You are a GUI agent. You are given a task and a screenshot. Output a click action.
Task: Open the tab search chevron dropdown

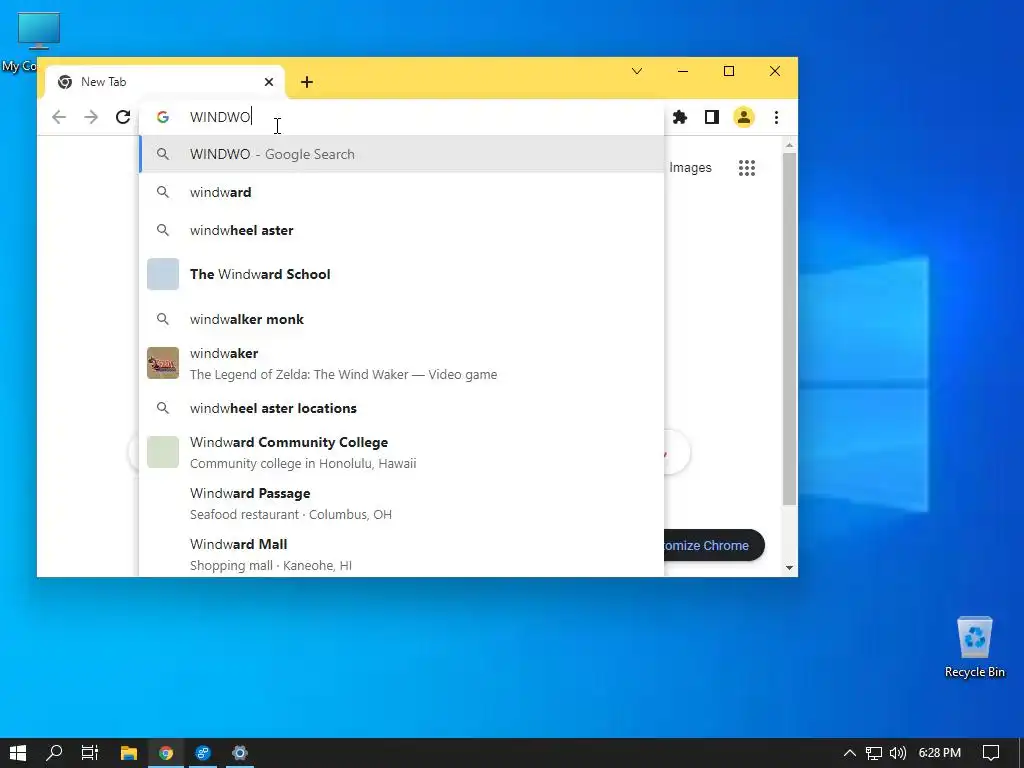(x=637, y=71)
